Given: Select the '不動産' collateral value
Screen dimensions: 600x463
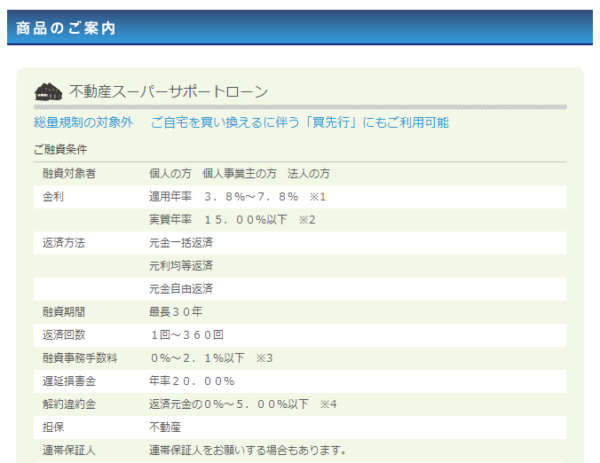Looking at the screenshot, I should [x=165, y=427].
